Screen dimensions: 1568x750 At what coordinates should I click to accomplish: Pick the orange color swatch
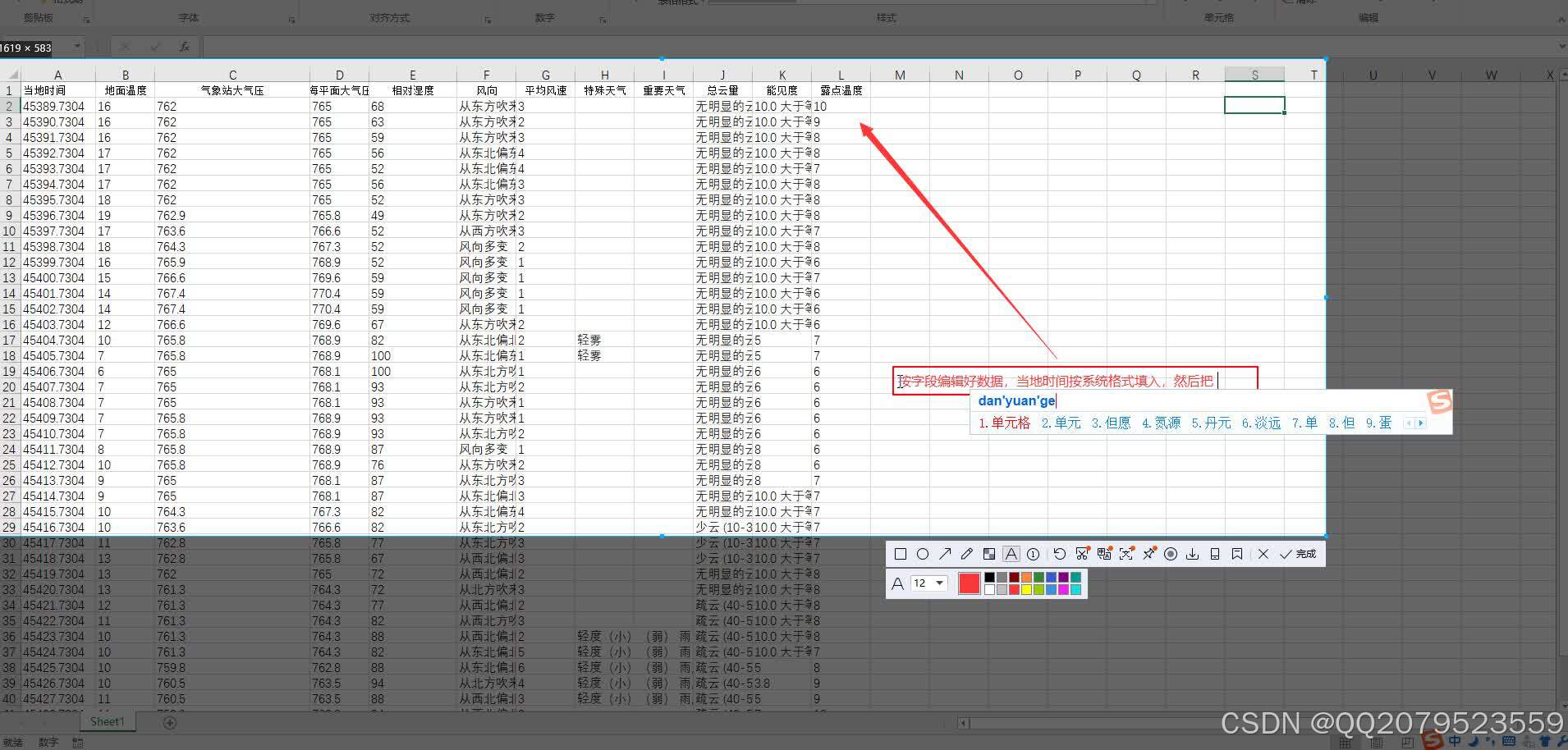1026,578
